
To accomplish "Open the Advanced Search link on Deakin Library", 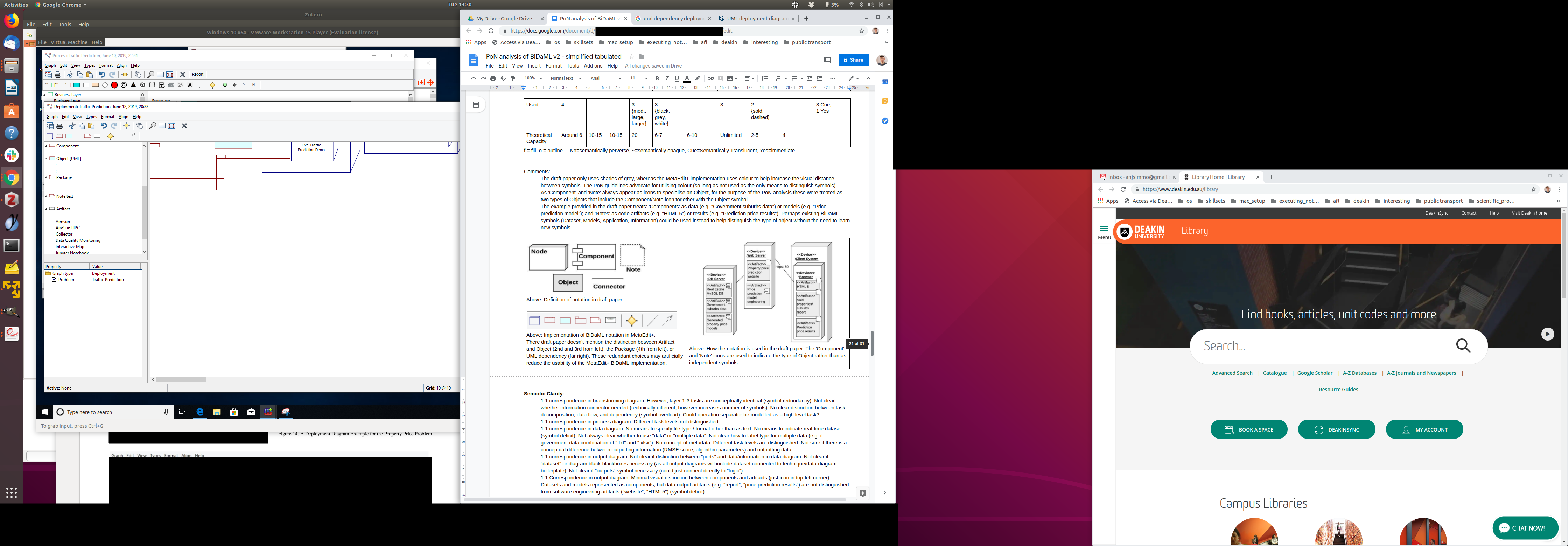I will 1232,373.
